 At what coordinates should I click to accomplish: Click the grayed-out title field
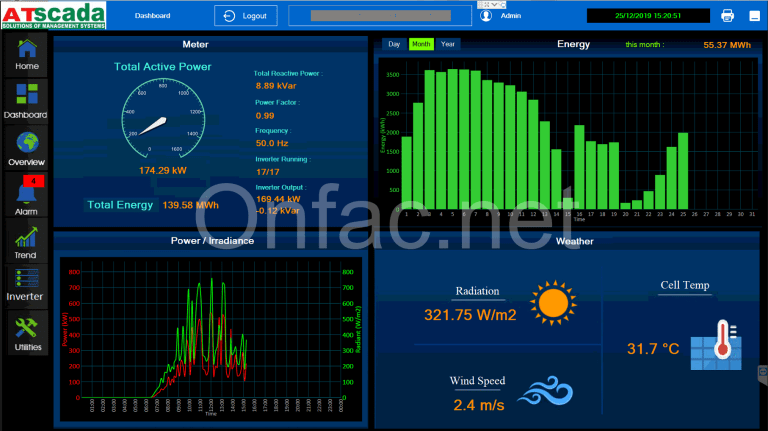pyautogui.click(x=379, y=16)
